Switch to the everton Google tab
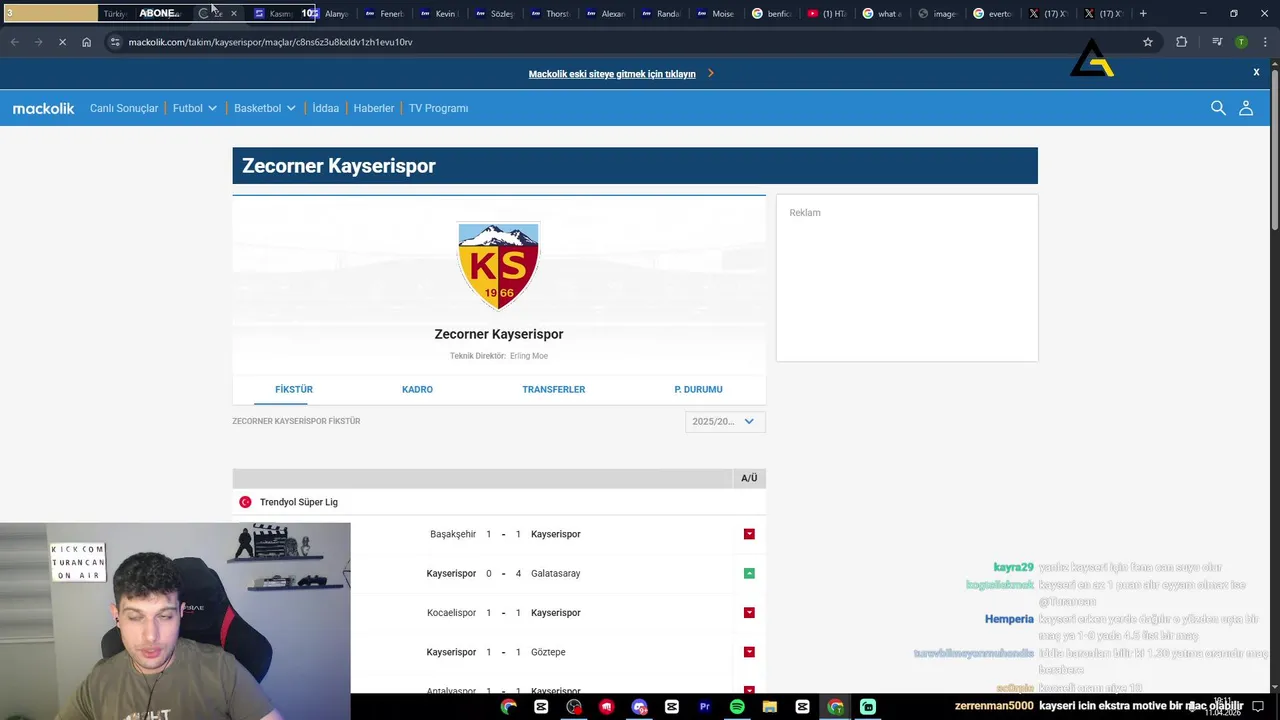The width and height of the screenshot is (1280, 720). point(993,14)
